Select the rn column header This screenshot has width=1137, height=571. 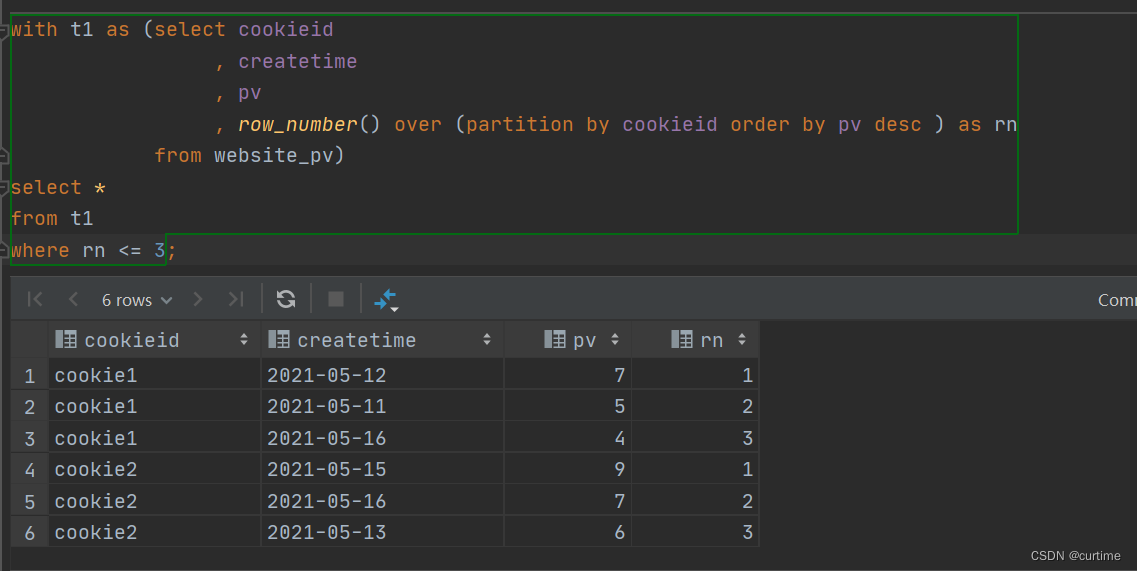tap(695, 340)
